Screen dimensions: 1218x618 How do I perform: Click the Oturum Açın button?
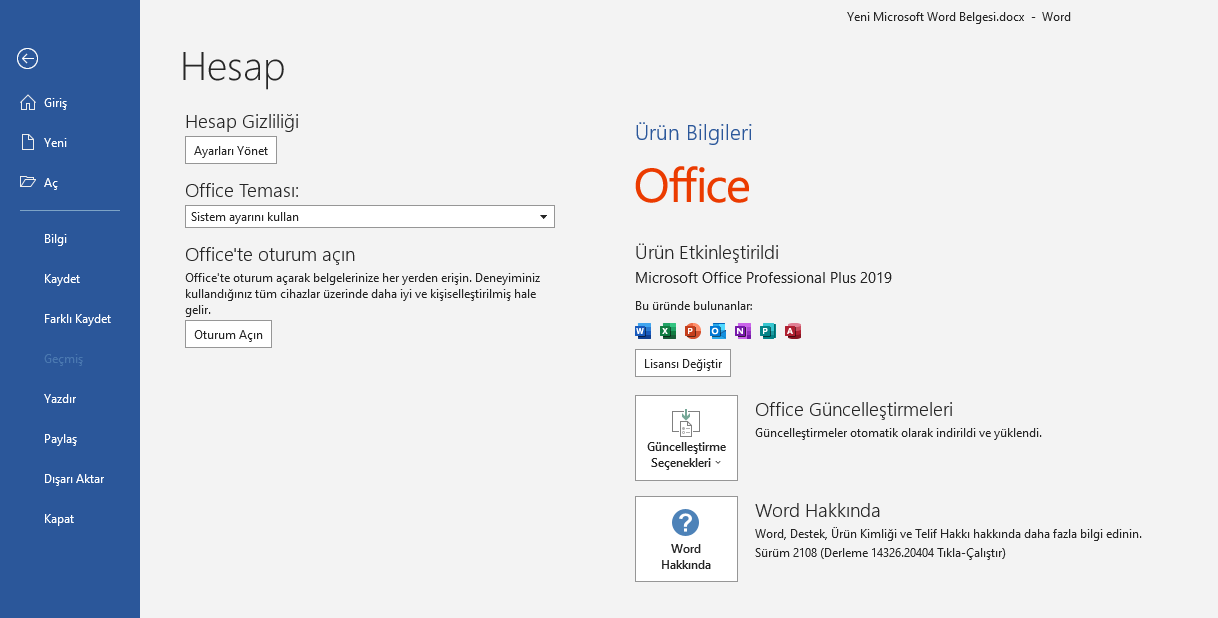228,335
